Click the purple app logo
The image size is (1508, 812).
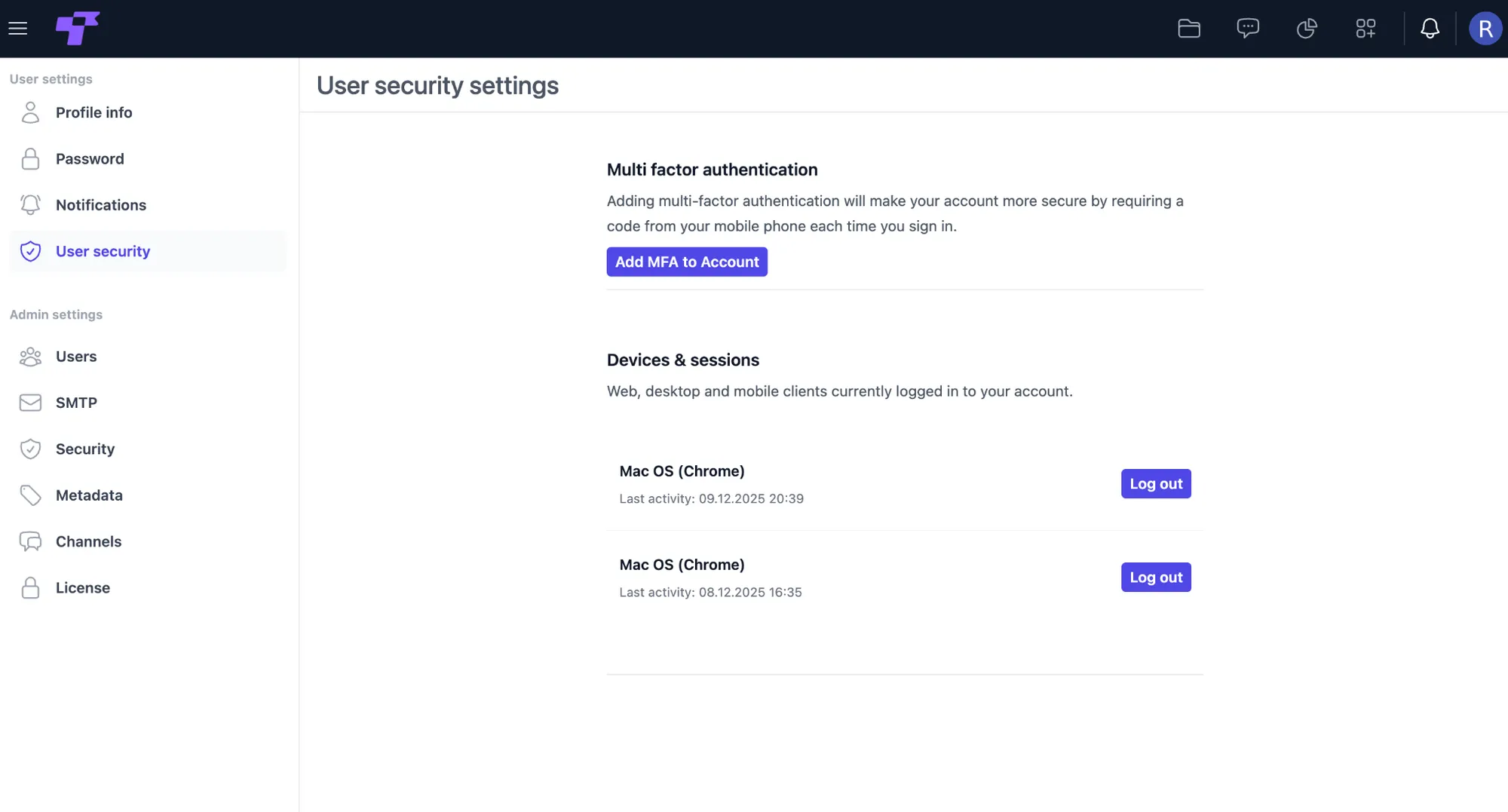click(77, 29)
